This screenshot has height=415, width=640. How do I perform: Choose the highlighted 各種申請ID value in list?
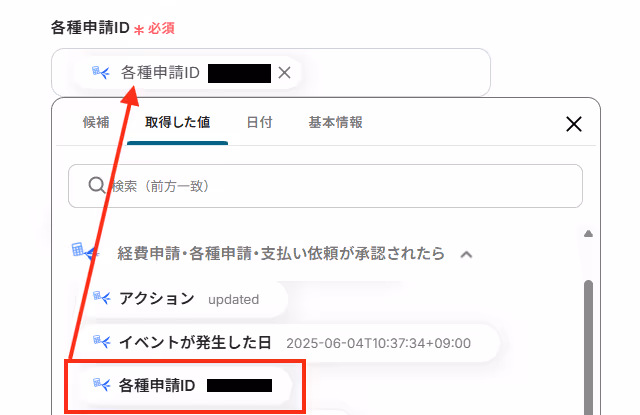click(x=186, y=385)
